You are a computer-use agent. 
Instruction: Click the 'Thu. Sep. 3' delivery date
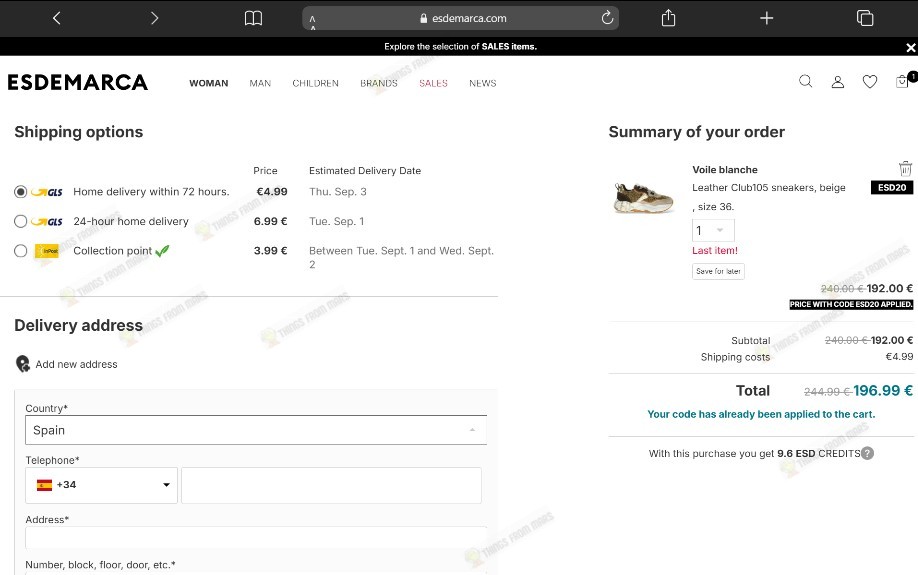(338, 191)
